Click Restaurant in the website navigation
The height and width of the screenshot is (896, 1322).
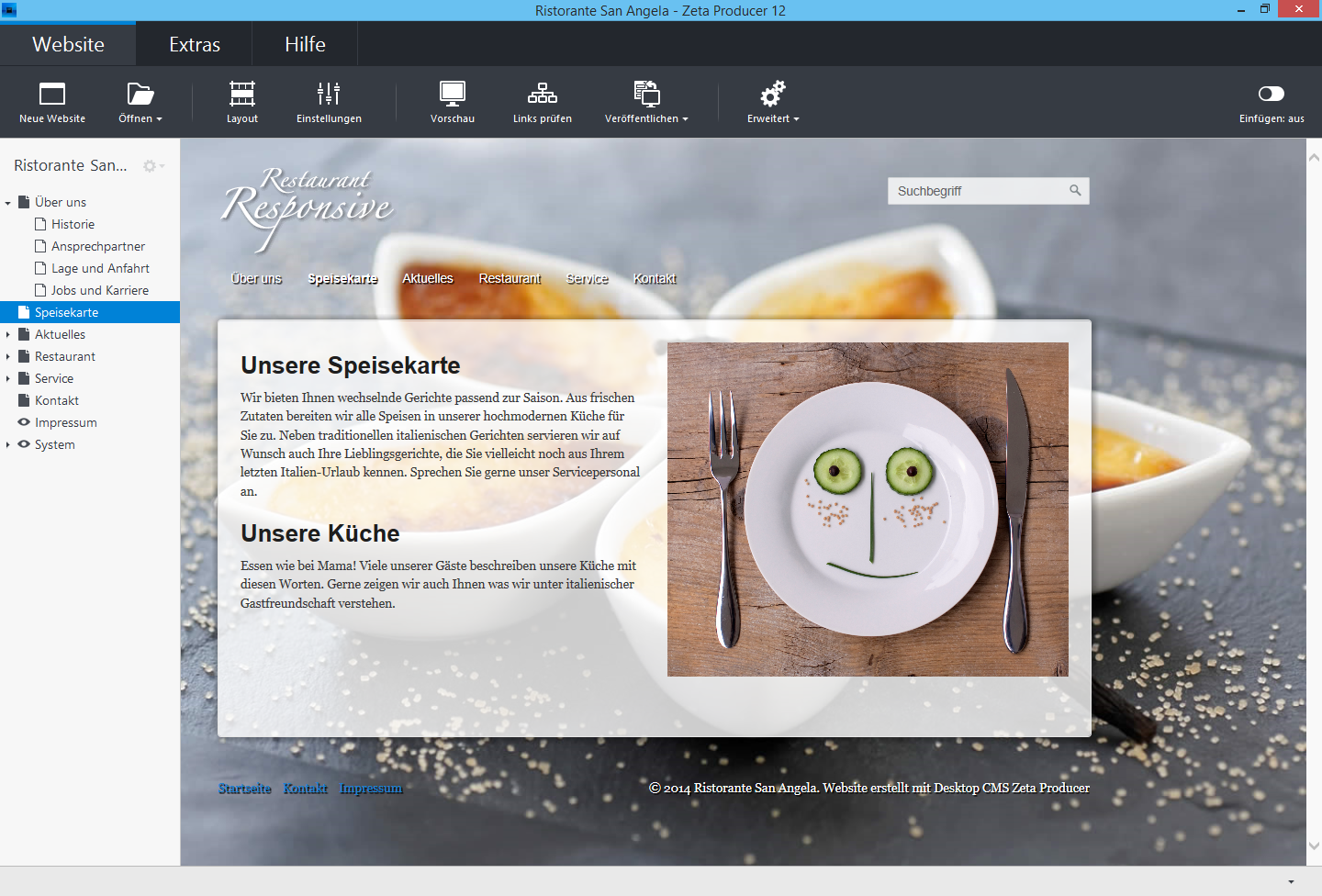click(x=510, y=279)
